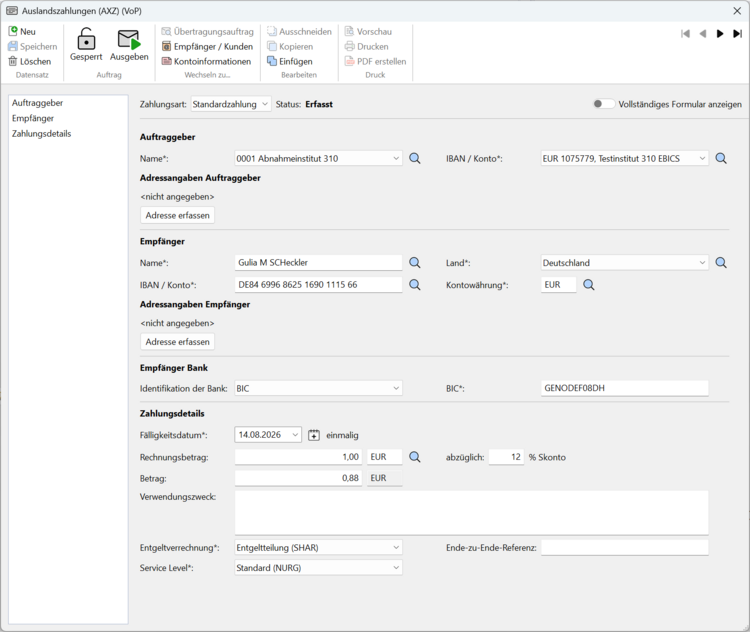Click Adresse erfassen under Auftraggeber
The height and width of the screenshot is (632, 750).
(x=177, y=215)
